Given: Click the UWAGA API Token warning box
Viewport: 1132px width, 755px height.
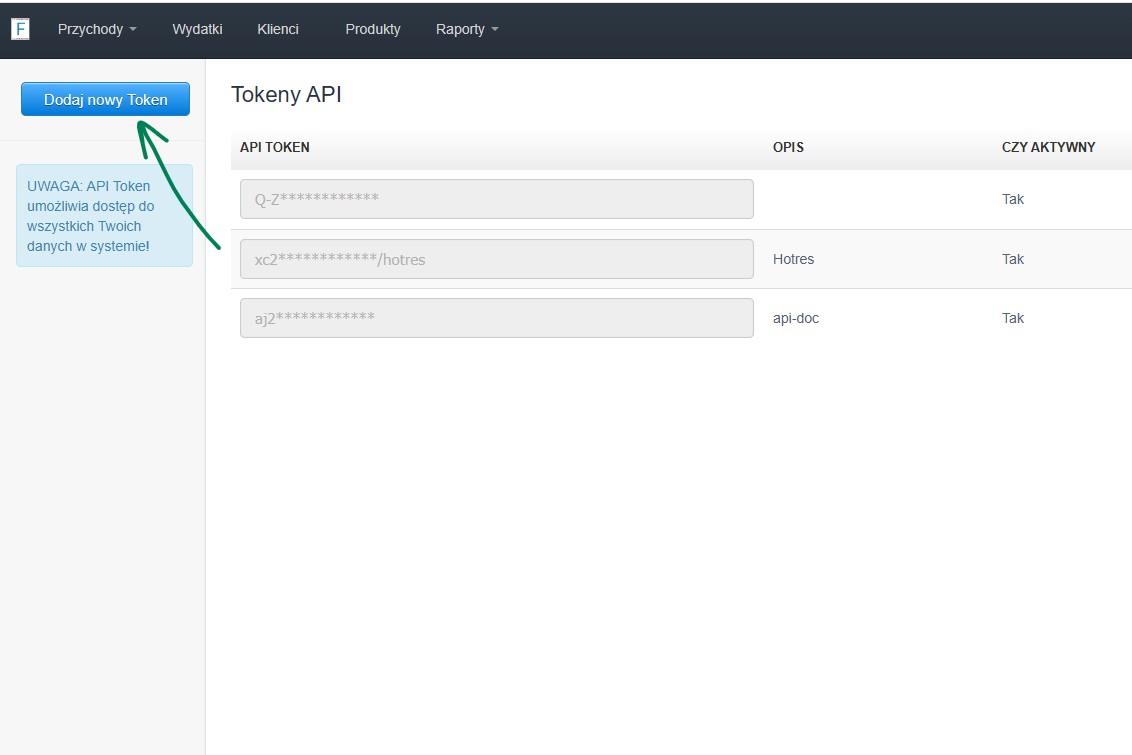Looking at the screenshot, I should coord(104,216).
